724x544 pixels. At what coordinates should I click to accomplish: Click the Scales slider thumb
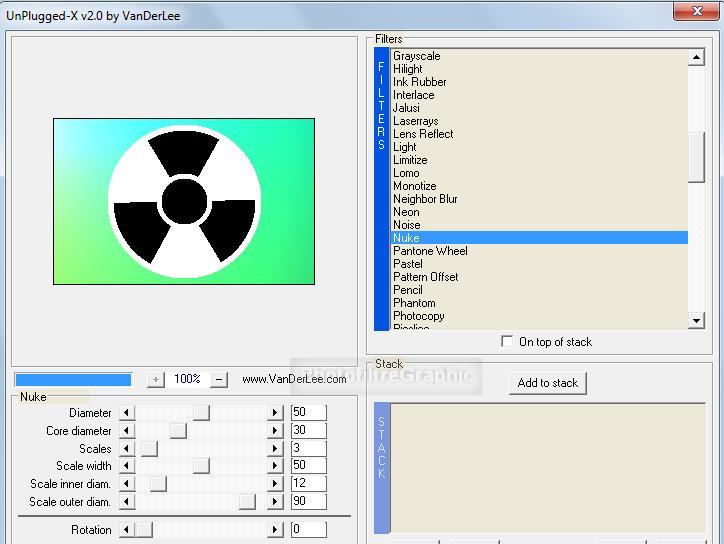[149, 448]
